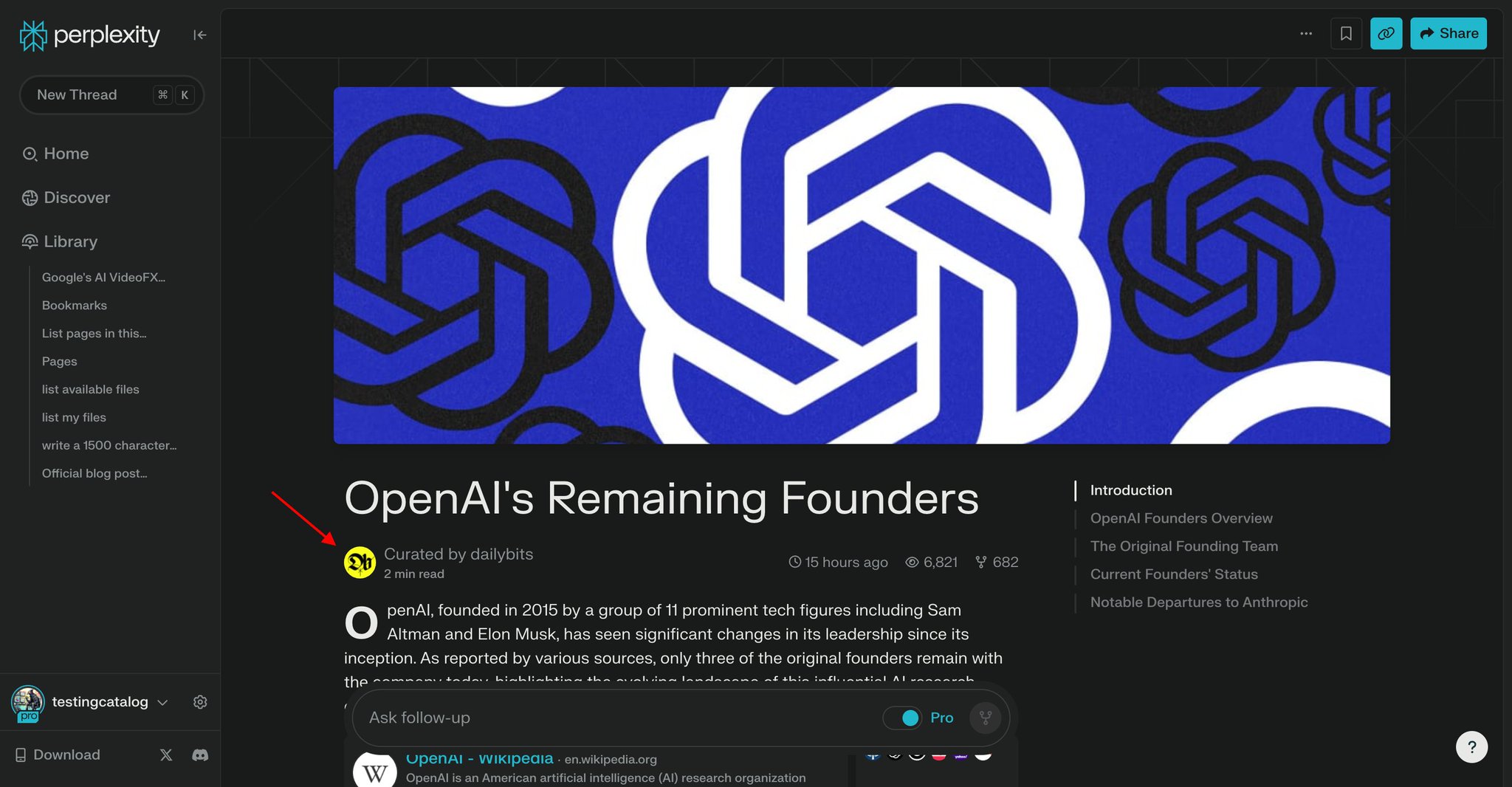Screen dimensions: 1512x787
Task: Click the Ask follow-up input field
Action: pyautogui.click(x=620, y=718)
